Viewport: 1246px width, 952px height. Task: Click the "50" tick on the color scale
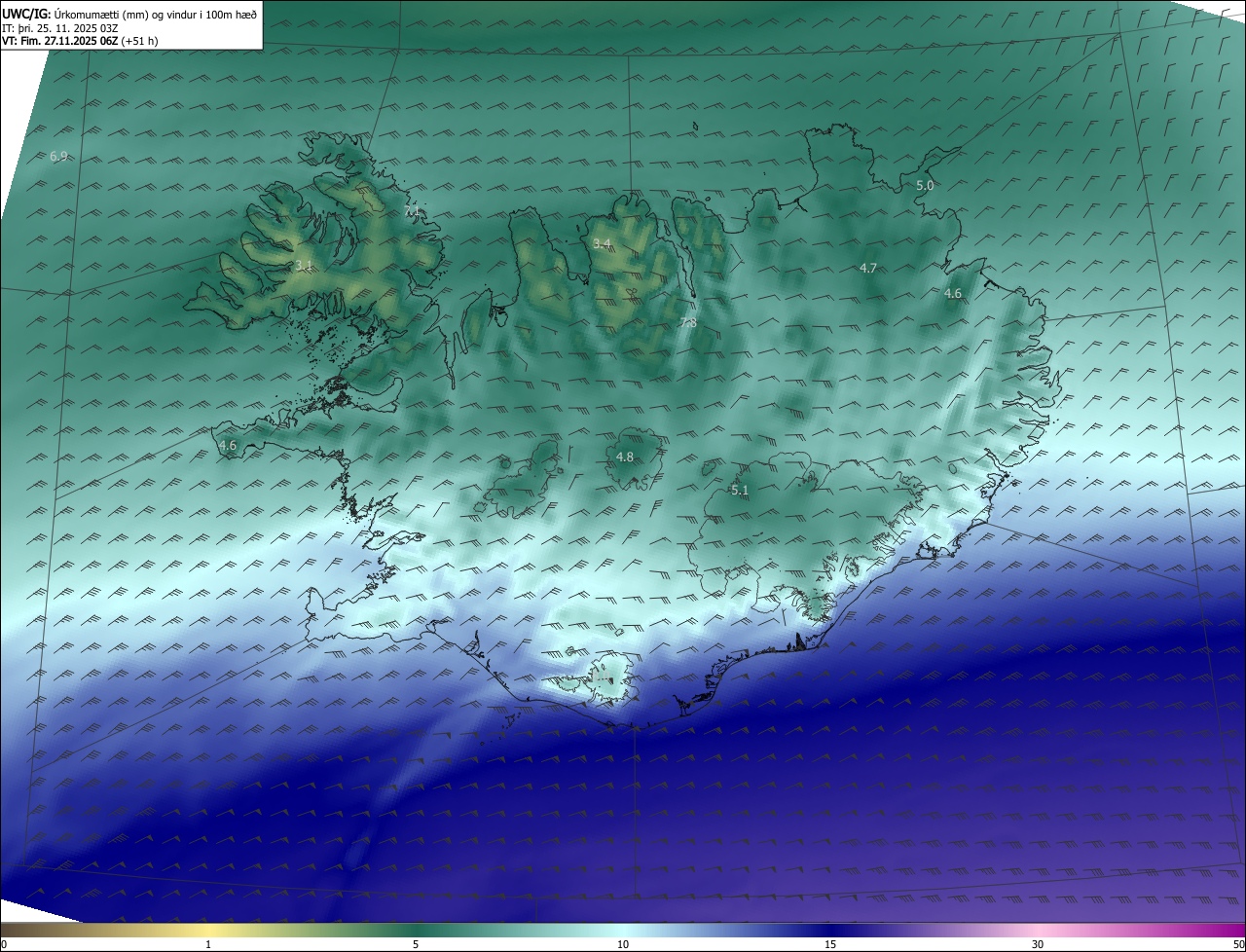tap(1238, 944)
